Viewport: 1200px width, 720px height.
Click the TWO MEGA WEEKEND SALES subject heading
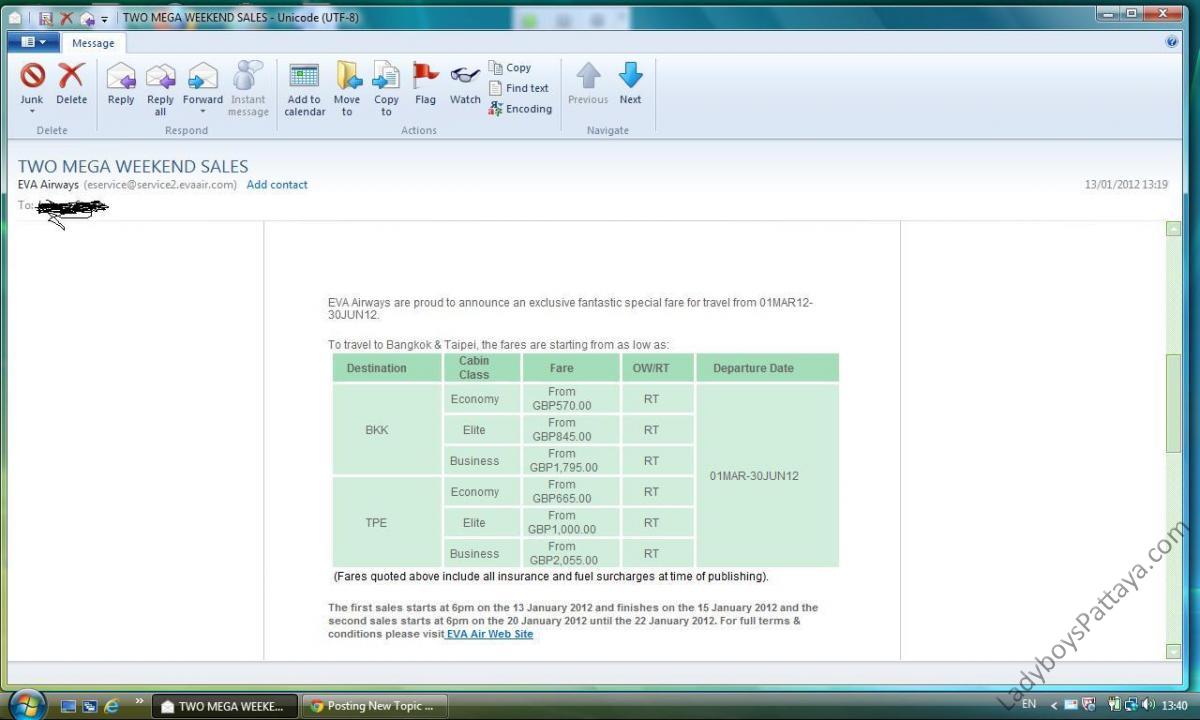[133, 166]
